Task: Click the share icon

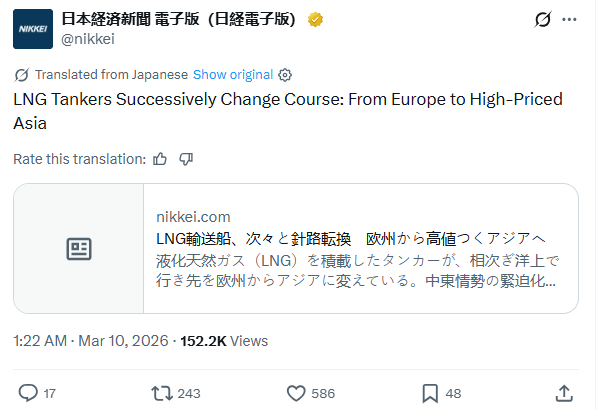Action: (564, 393)
